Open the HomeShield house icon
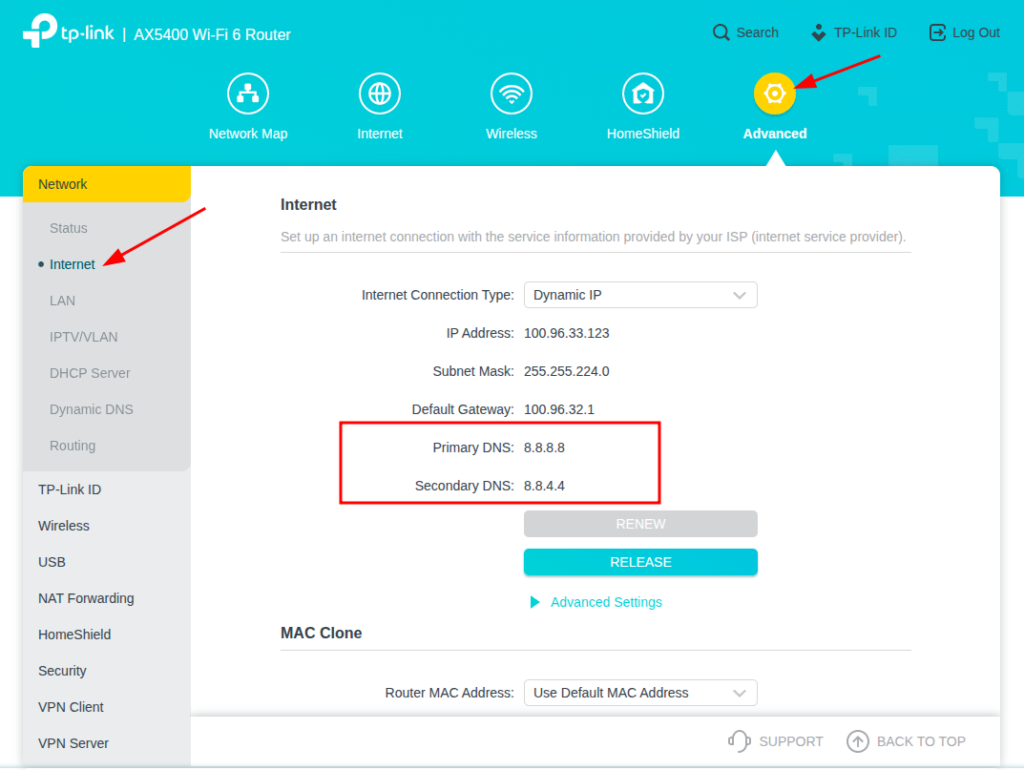The image size is (1024, 770). (642, 94)
